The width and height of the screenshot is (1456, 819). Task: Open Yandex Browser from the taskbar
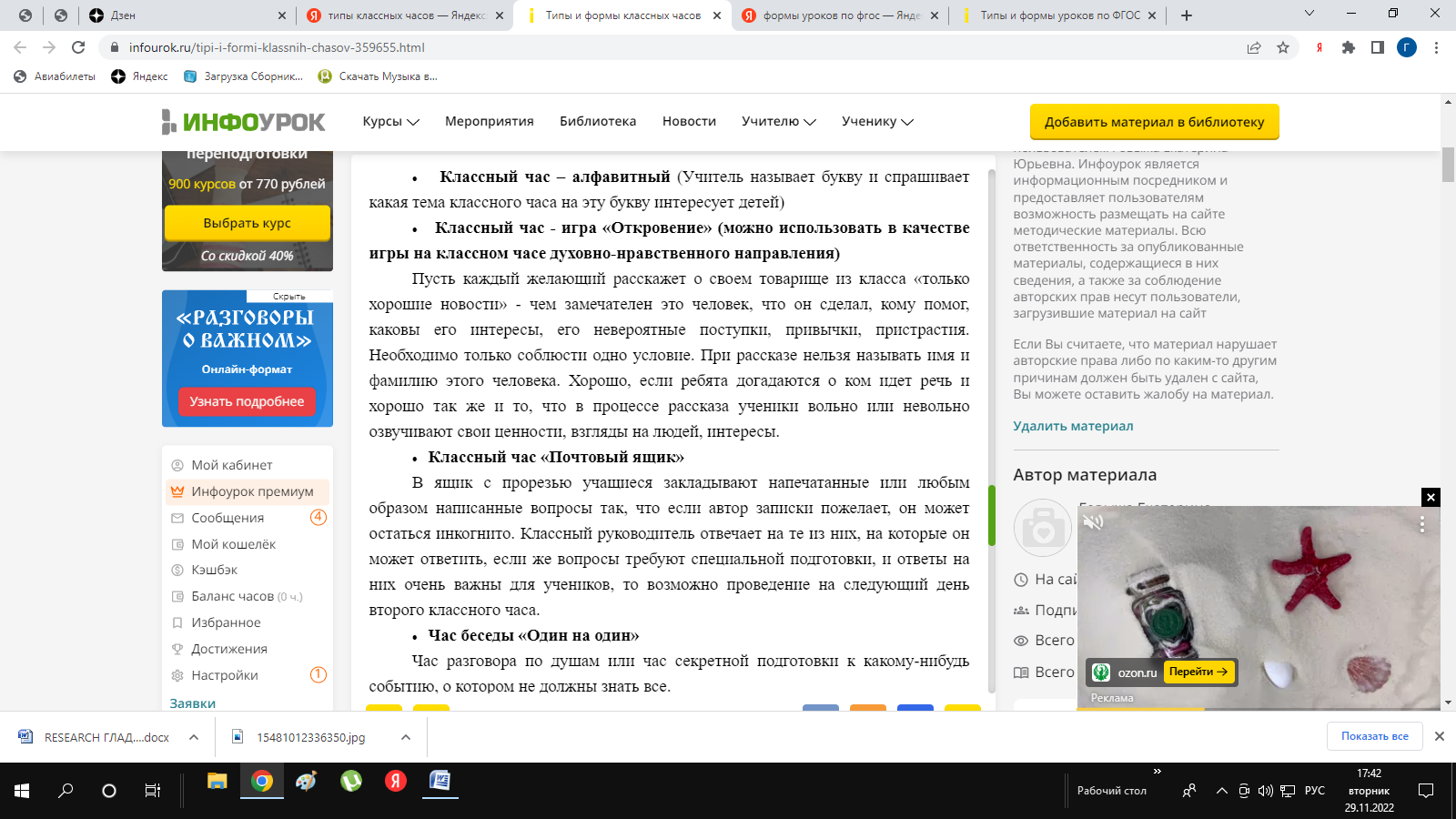395,781
